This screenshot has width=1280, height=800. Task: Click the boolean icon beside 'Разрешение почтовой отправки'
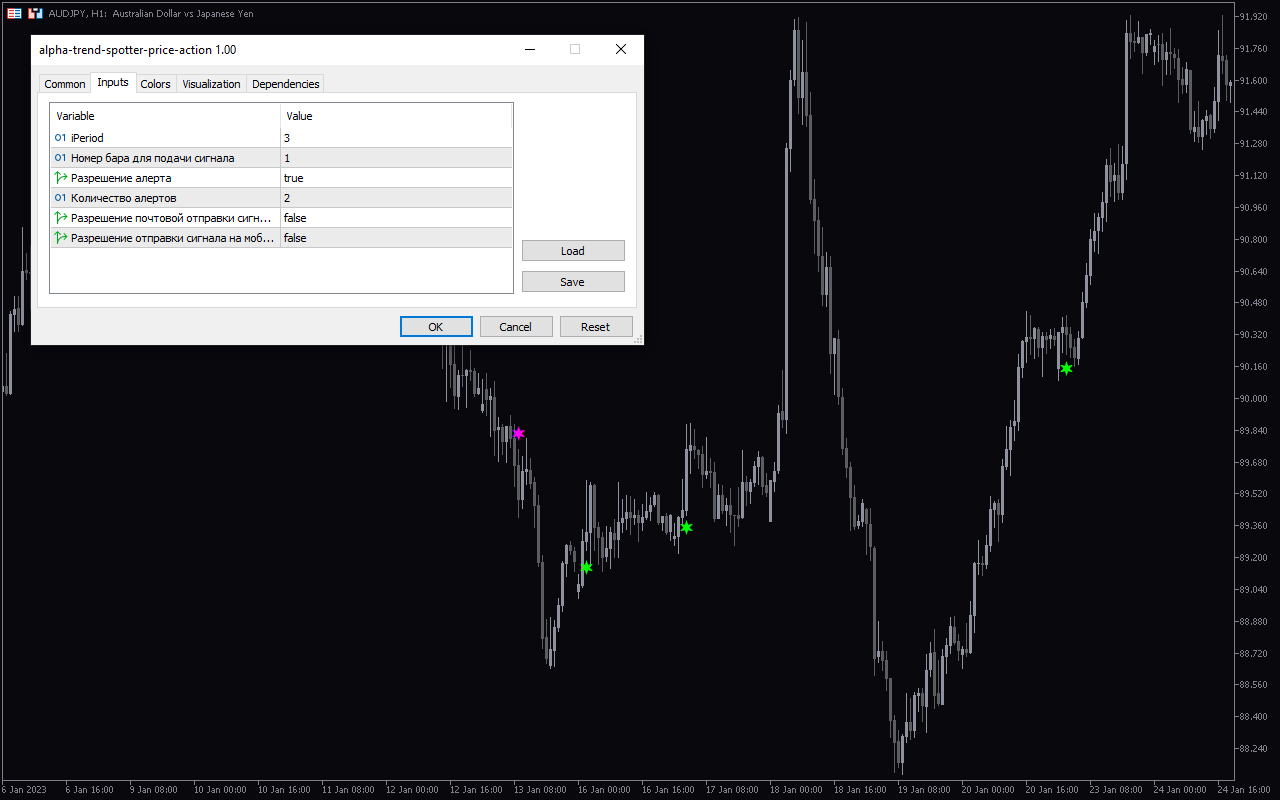pyautogui.click(x=60, y=218)
